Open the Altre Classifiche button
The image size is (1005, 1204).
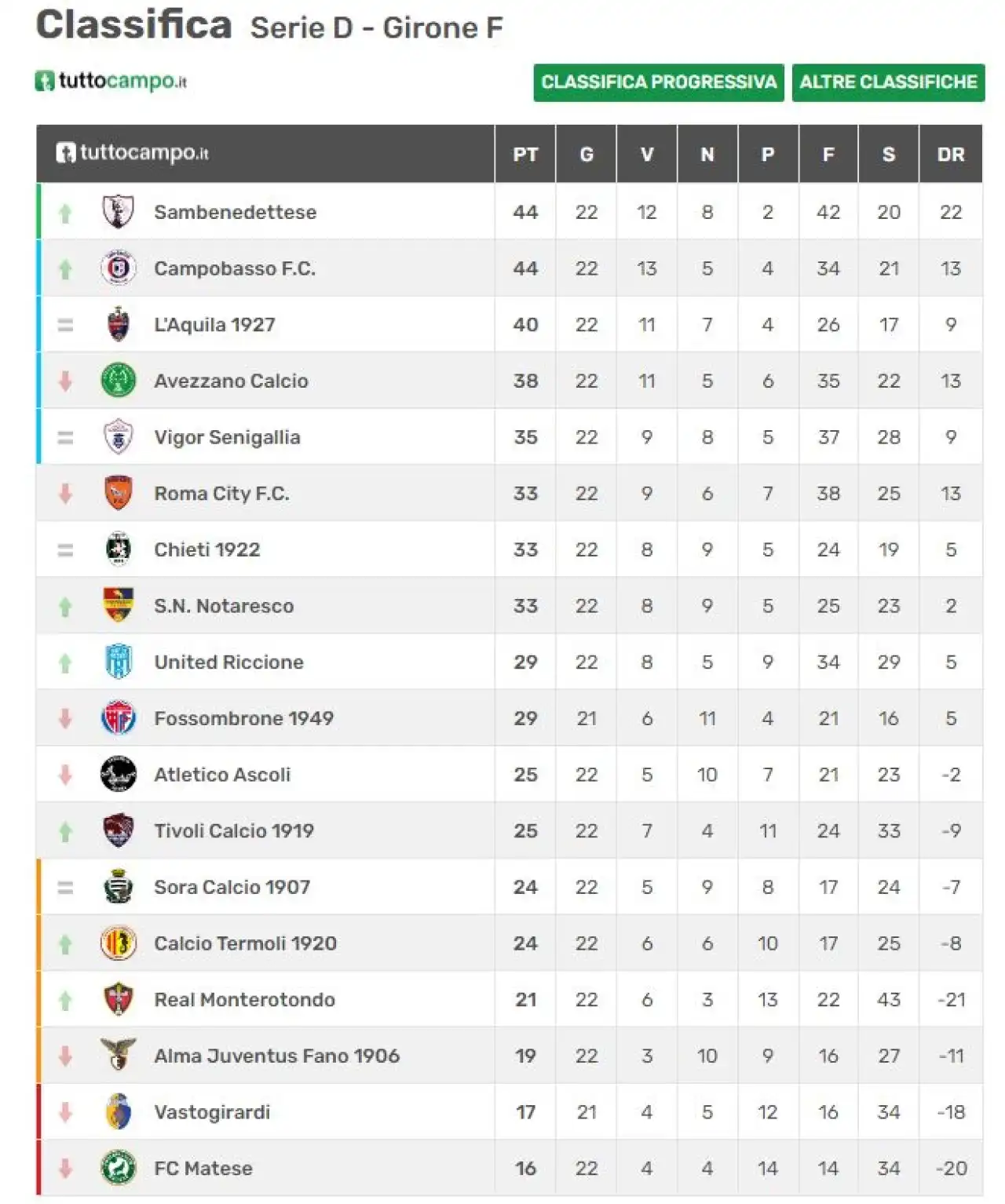888,82
